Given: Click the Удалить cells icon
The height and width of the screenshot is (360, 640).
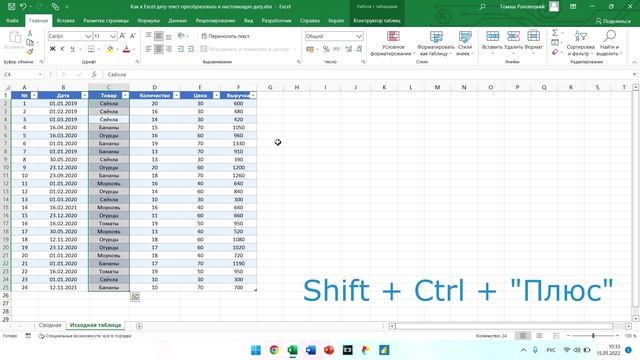Looking at the screenshot, I should coord(513,36).
